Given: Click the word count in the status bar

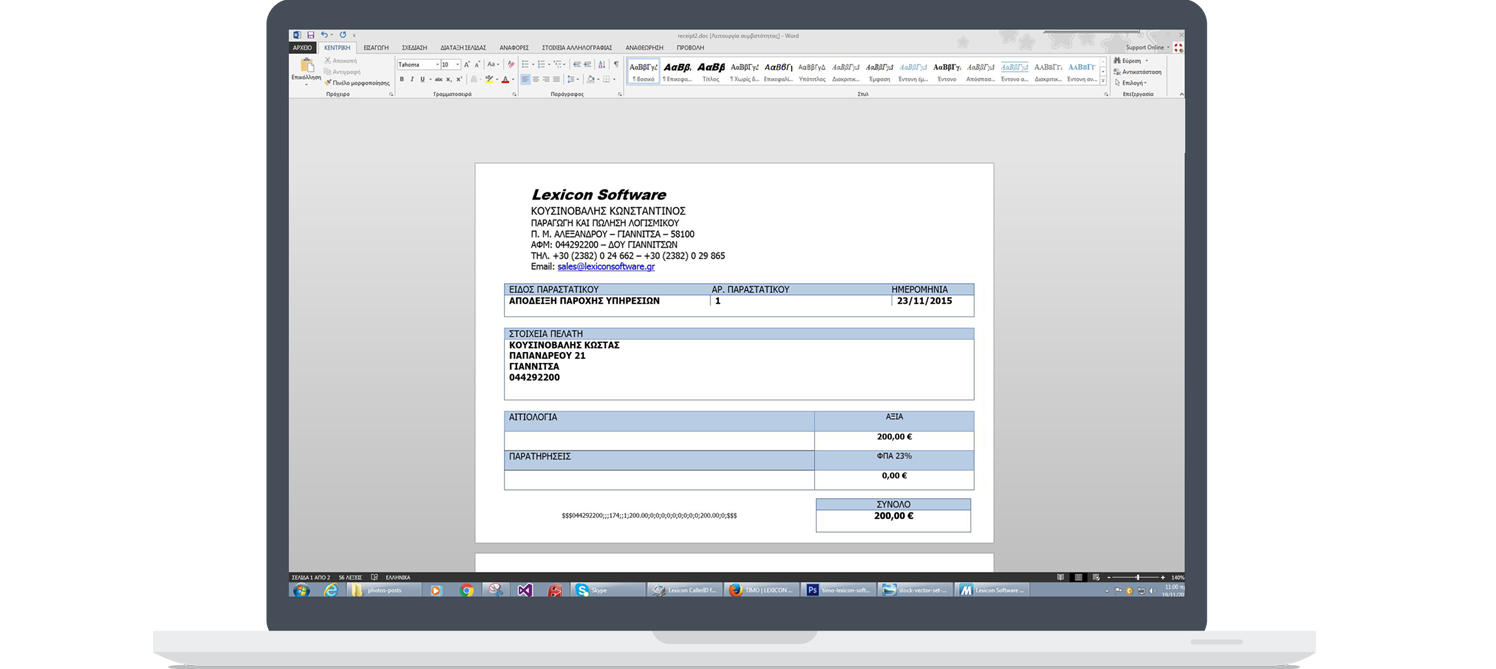Looking at the screenshot, I should [350, 577].
